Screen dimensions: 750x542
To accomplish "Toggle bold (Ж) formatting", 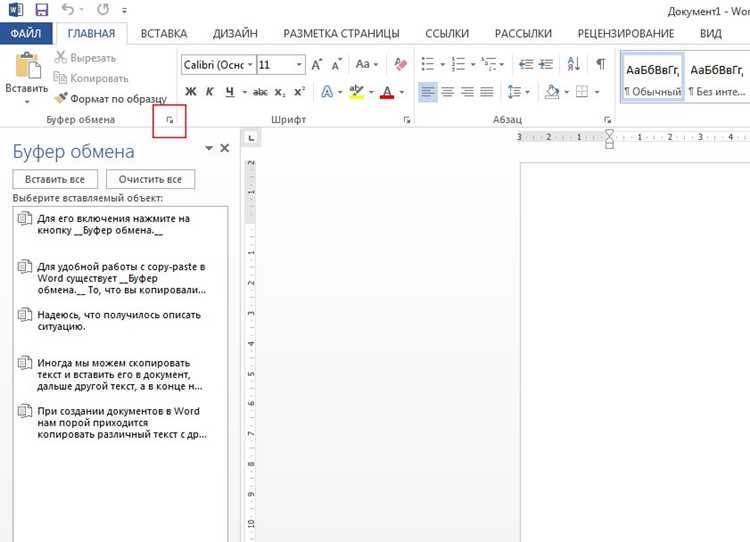I will click(190, 91).
